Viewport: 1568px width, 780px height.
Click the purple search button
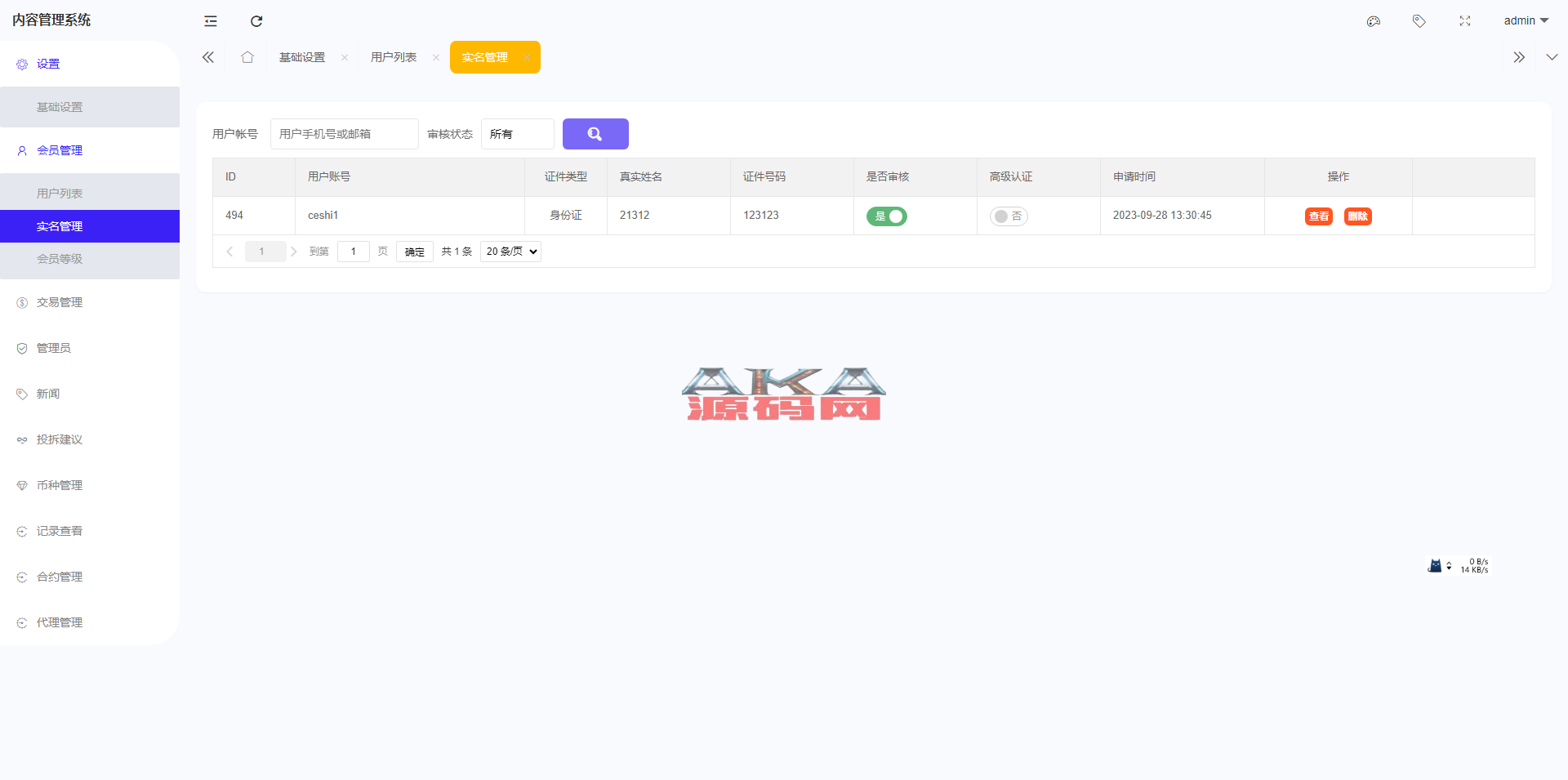(x=595, y=134)
